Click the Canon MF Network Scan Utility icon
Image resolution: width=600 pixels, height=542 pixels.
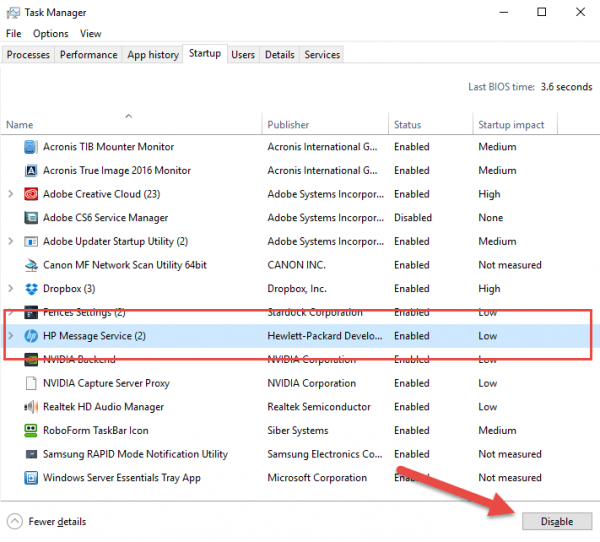point(31,265)
